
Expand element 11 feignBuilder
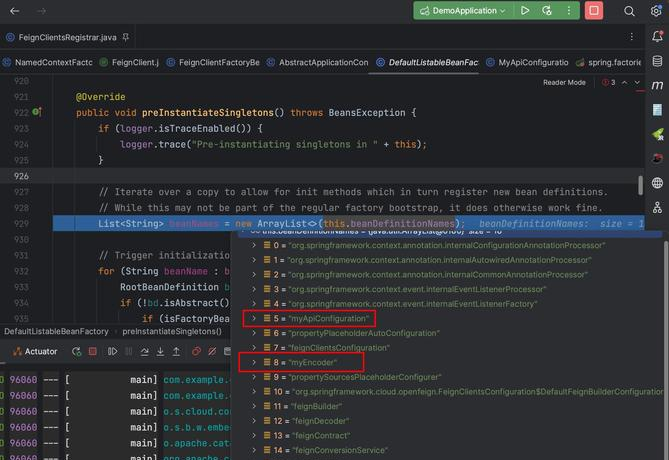tap(254, 406)
